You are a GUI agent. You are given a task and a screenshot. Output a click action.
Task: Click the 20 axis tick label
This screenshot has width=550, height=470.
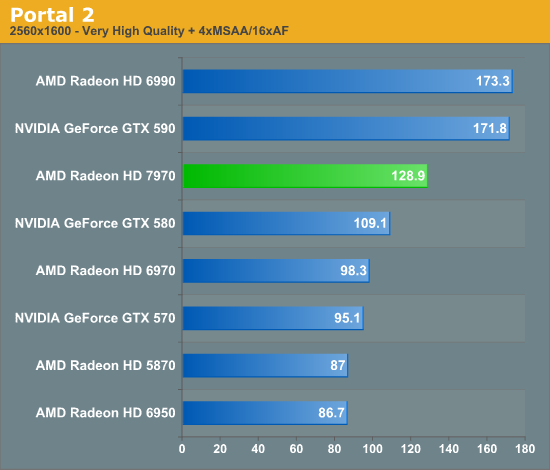(x=220, y=449)
